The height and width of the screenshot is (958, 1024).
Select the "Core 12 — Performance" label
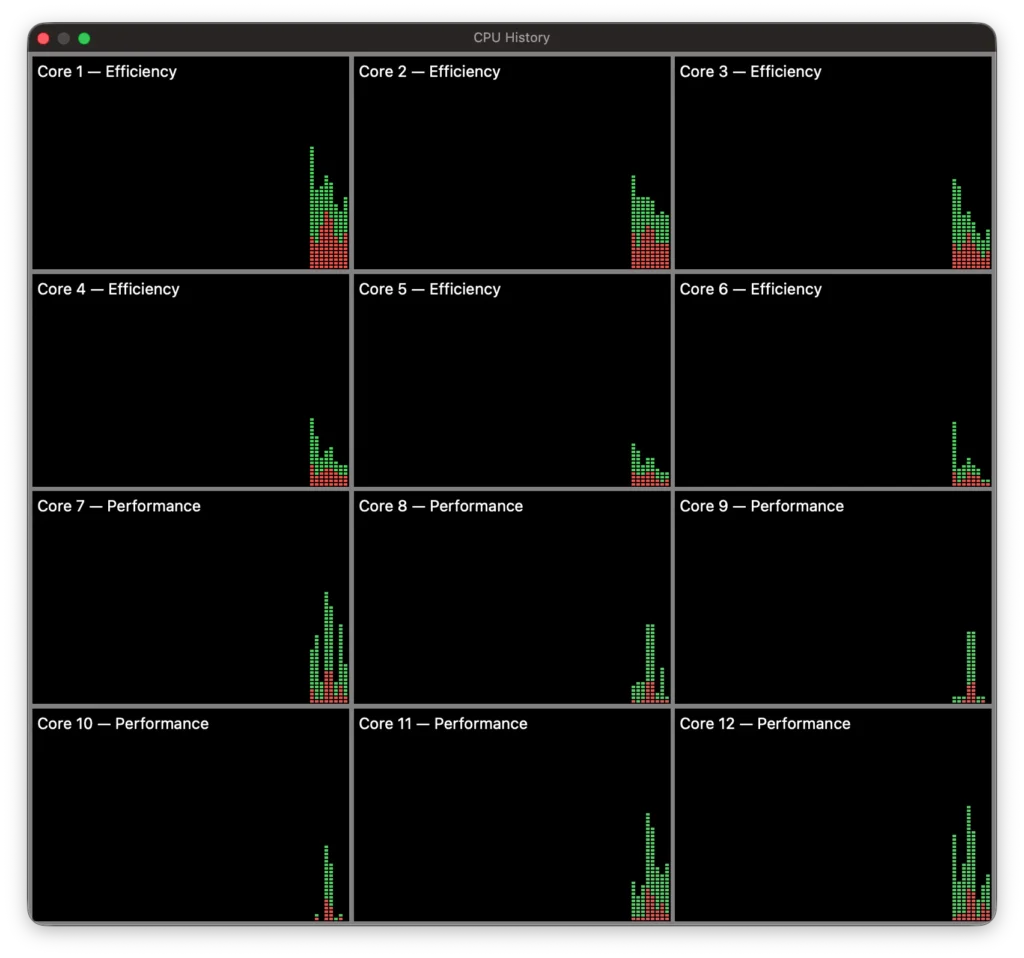[x=765, y=724]
